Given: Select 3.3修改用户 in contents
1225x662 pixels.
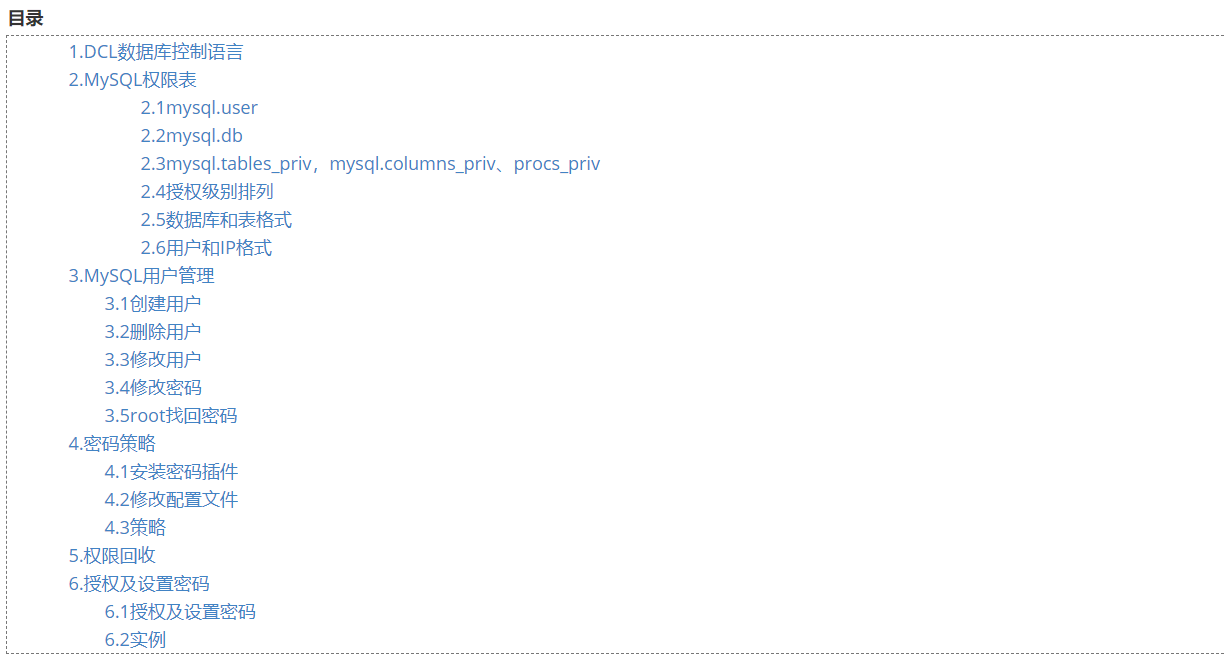Looking at the screenshot, I should click(x=153, y=360).
